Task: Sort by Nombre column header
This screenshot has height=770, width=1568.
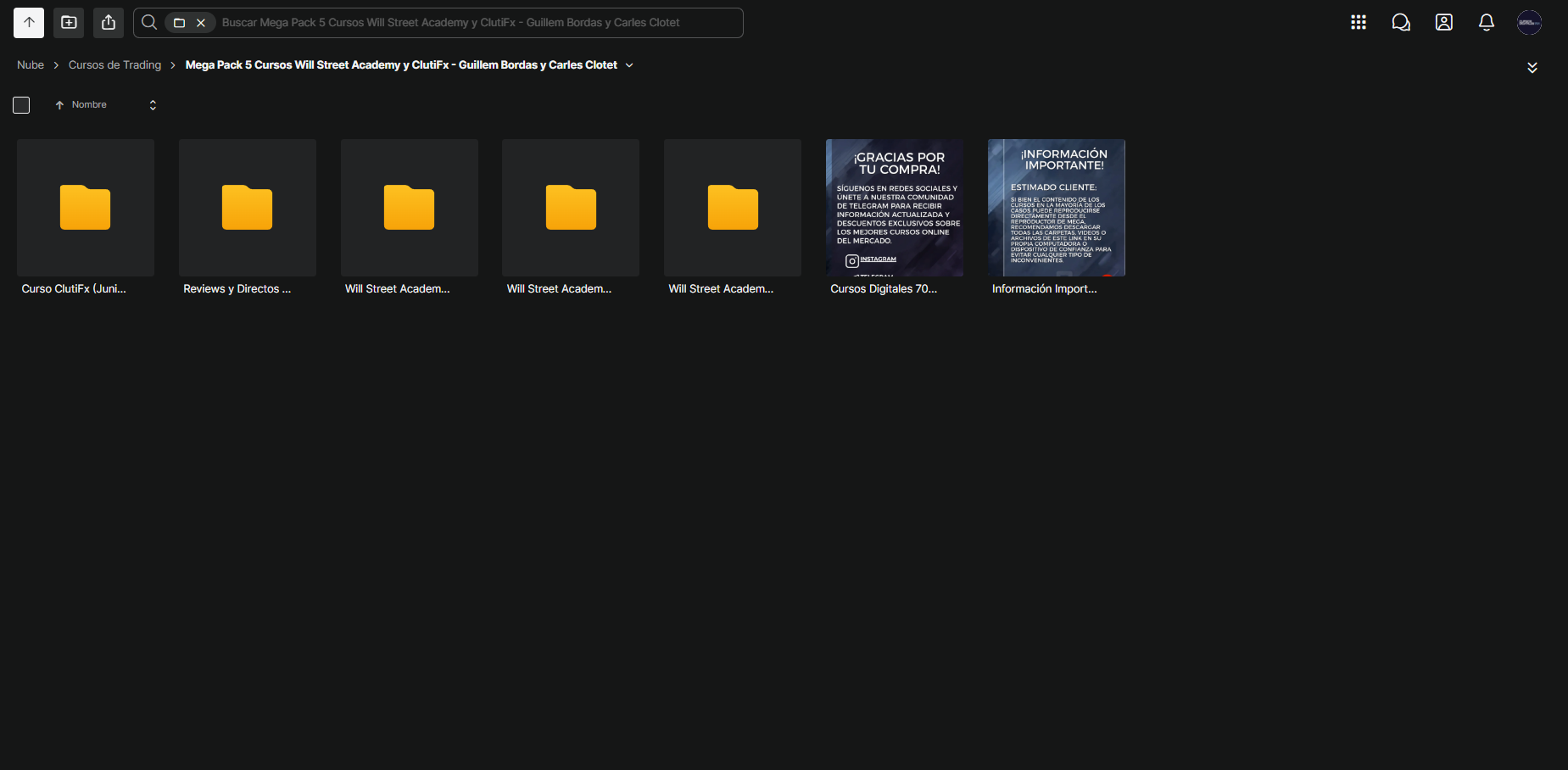Action: pos(89,105)
